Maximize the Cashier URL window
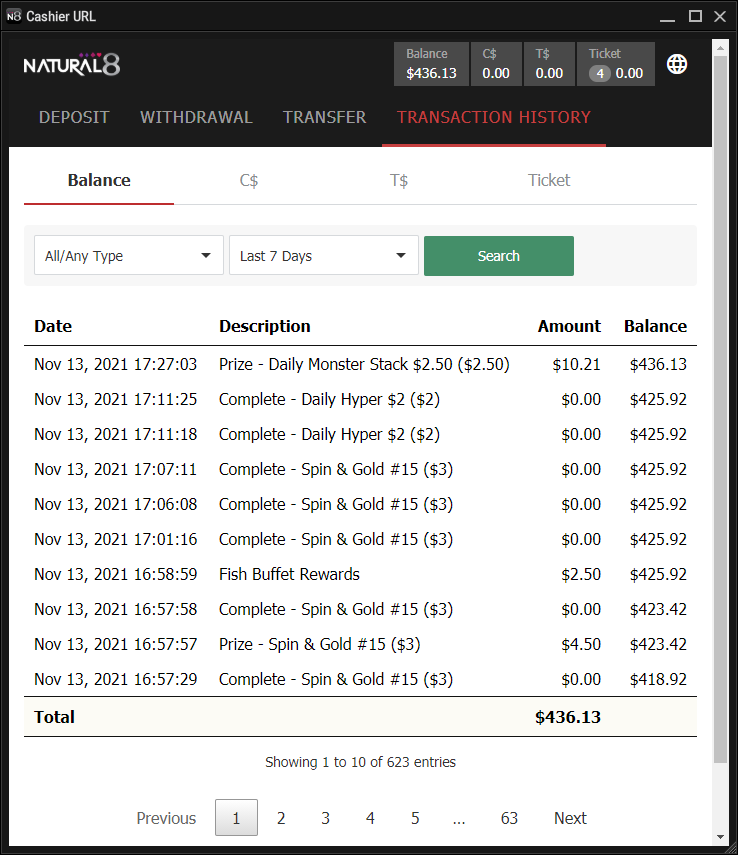This screenshot has width=738, height=855. pos(695,16)
